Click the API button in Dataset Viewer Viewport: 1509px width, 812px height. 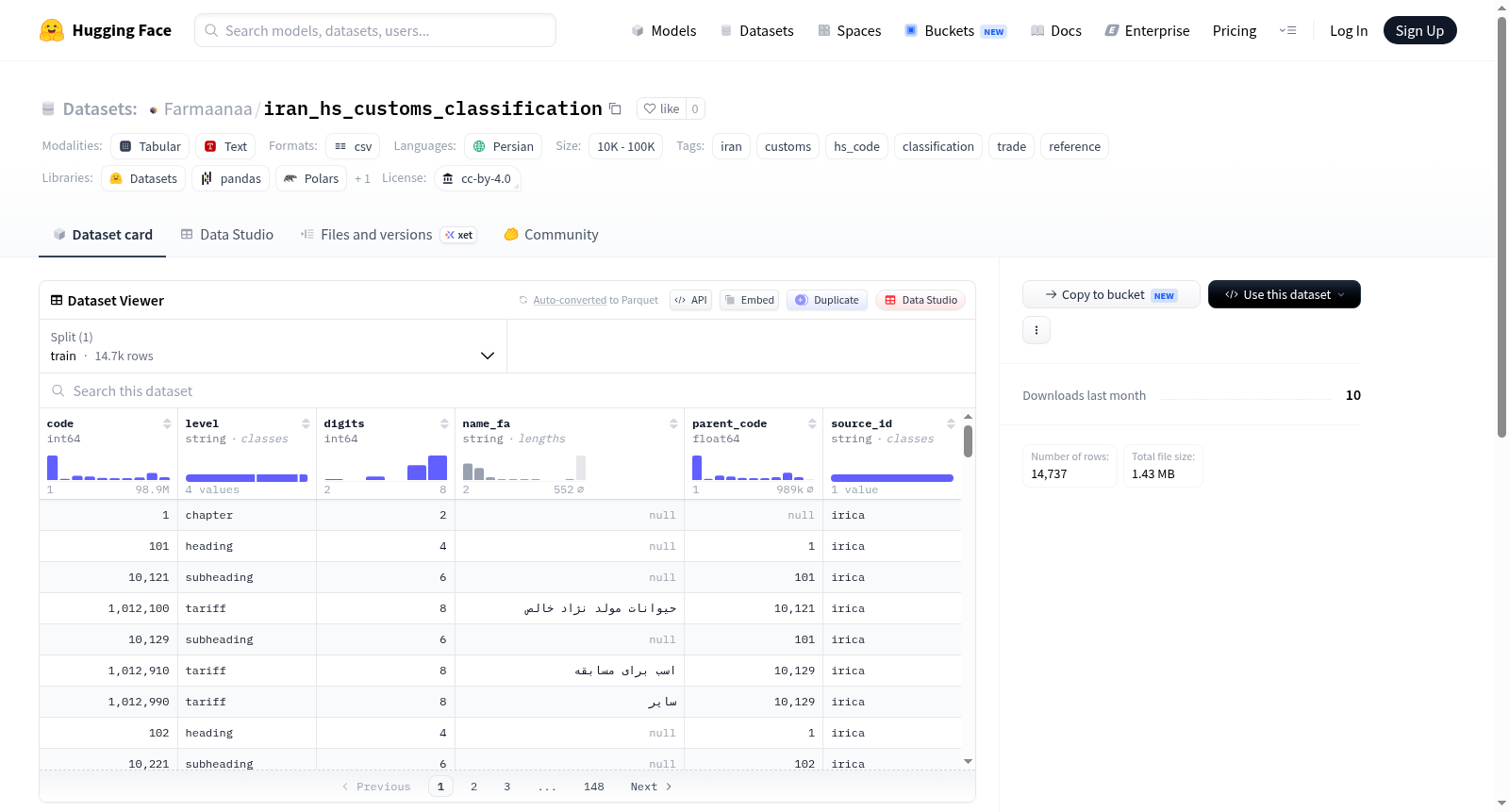click(x=690, y=300)
